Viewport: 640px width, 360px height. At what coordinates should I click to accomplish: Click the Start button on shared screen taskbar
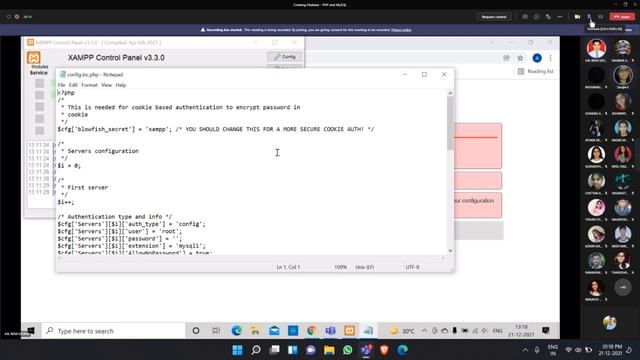coord(31,331)
